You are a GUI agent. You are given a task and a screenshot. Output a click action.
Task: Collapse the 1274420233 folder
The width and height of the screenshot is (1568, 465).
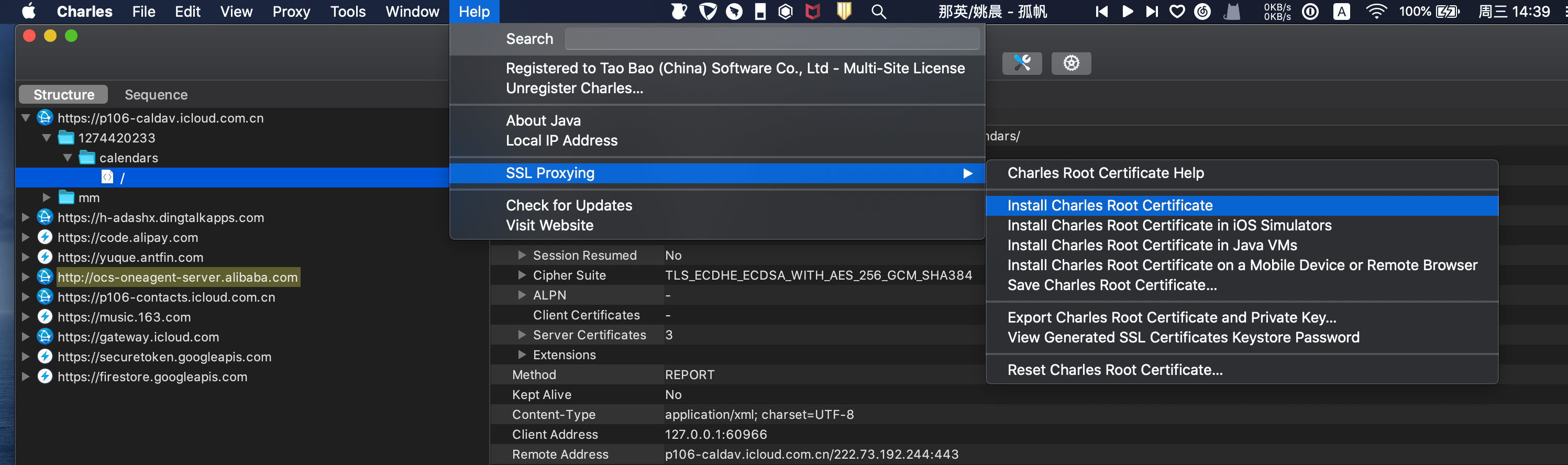click(x=46, y=138)
